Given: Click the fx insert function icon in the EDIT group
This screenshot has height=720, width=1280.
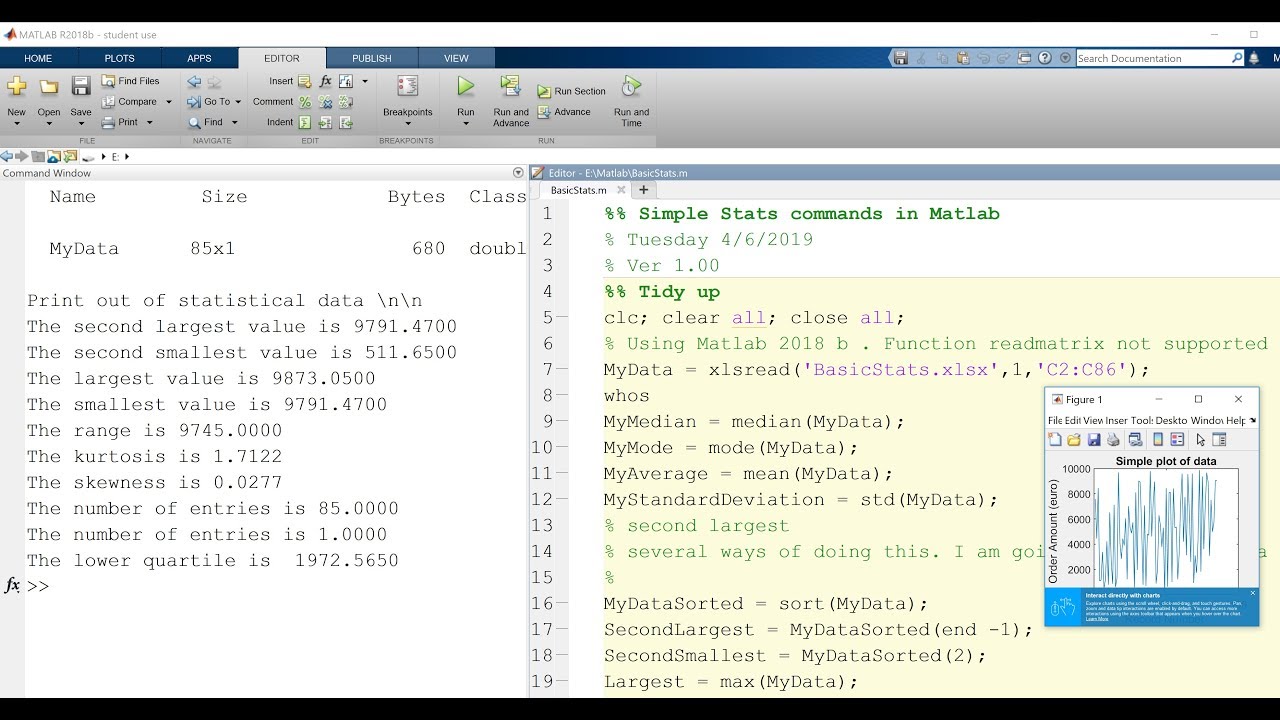Looking at the screenshot, I should click(x=325, y=81).
